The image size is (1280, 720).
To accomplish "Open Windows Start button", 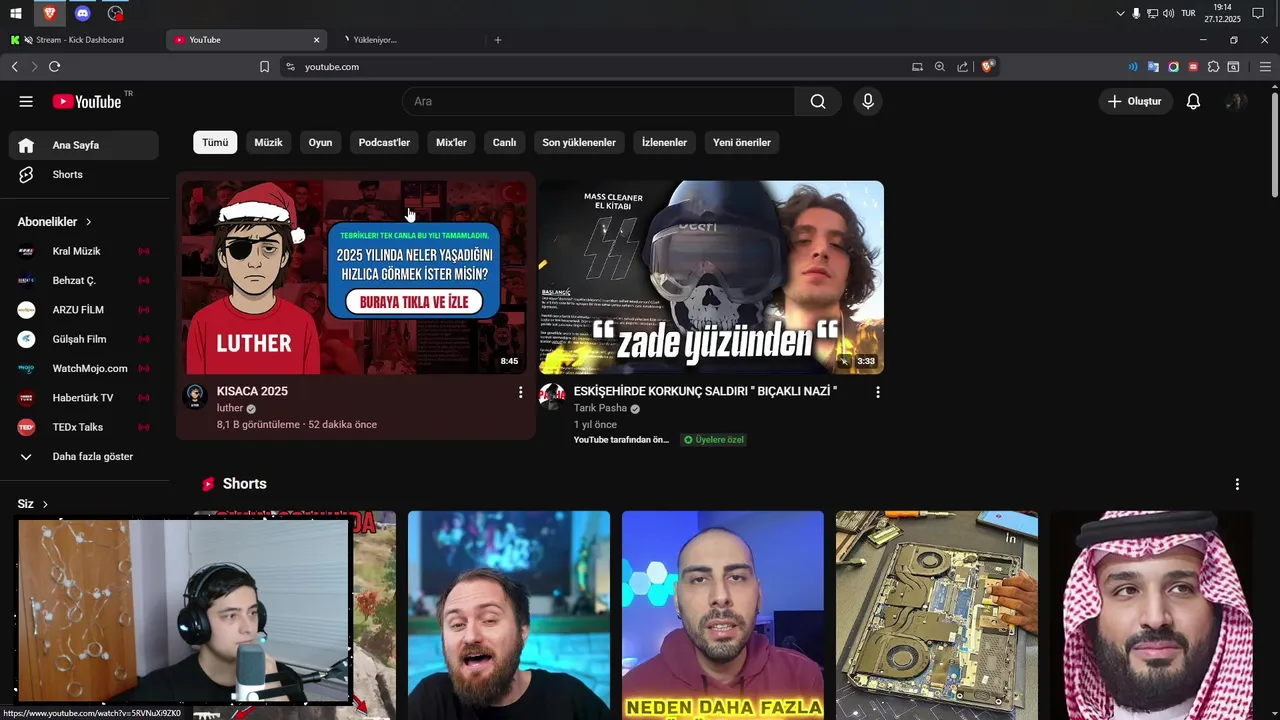I will (16, 13).
